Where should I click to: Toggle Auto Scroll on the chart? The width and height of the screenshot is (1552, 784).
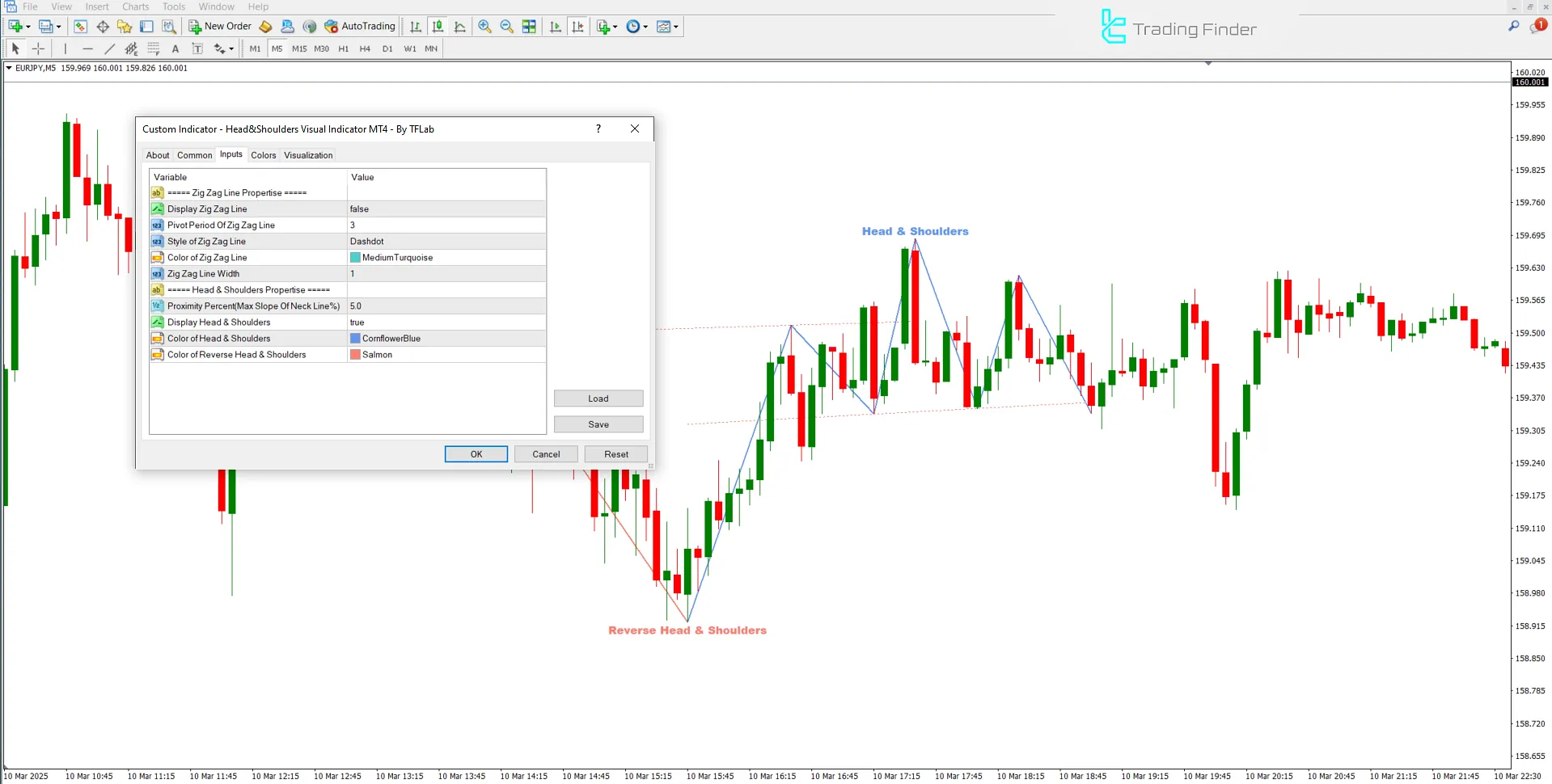(x=556, y=26)
